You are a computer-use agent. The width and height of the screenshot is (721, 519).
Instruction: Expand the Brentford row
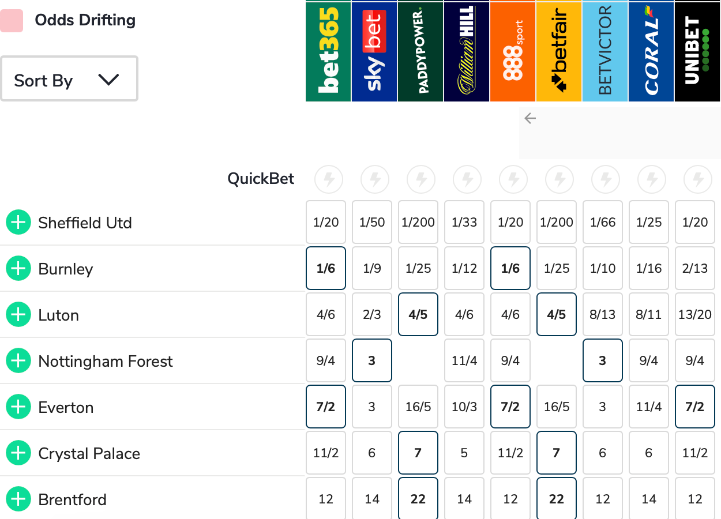tap(18, 499)
